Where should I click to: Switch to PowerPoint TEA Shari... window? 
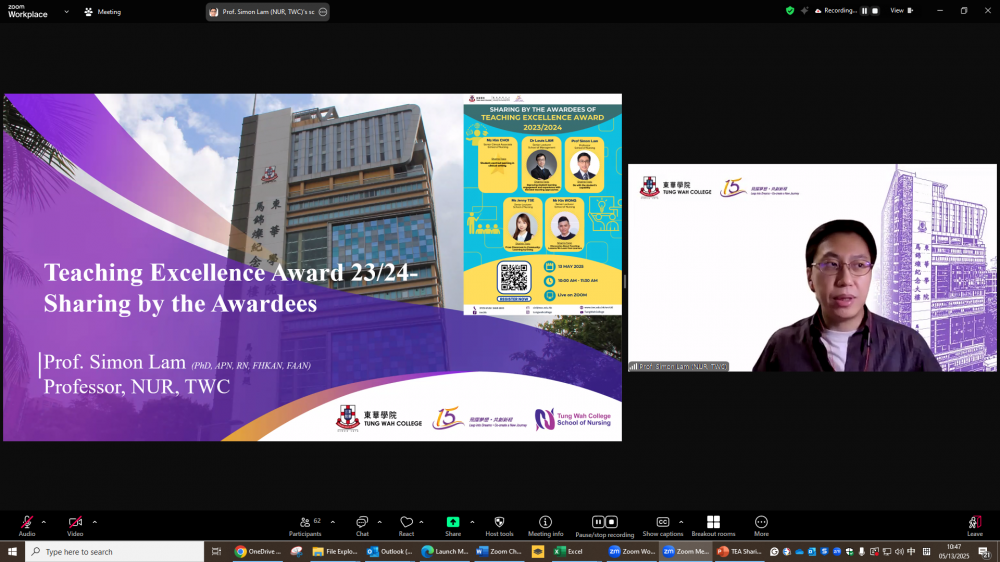[740, 551]
